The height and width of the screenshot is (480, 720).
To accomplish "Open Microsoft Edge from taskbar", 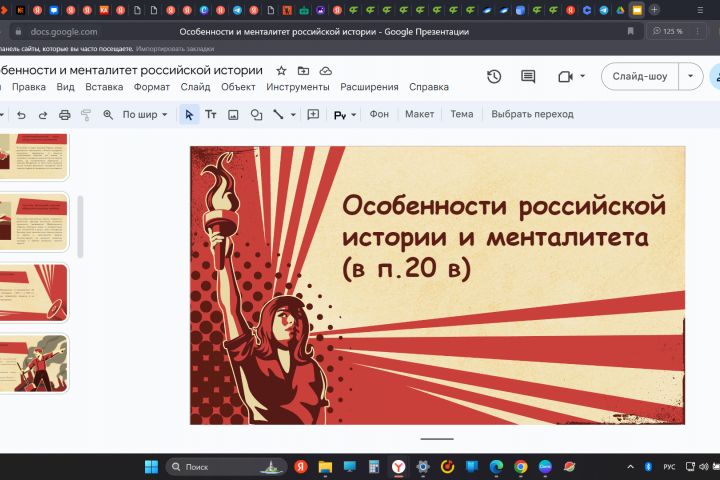I will pyautogui.click(x=496, y=467).
